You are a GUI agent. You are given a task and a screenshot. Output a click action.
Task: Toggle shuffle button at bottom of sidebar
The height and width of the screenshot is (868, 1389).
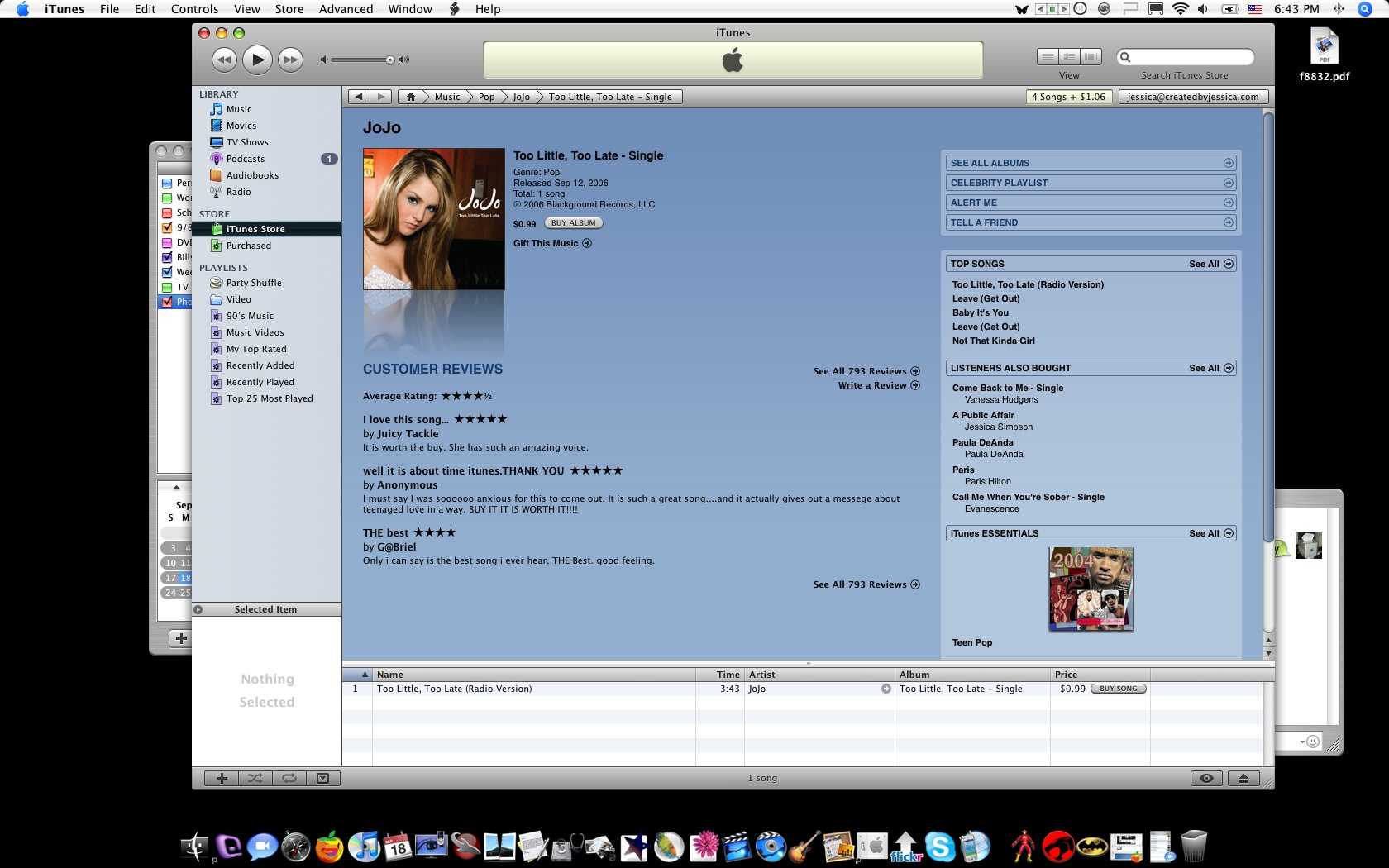(x=255, y=778)
